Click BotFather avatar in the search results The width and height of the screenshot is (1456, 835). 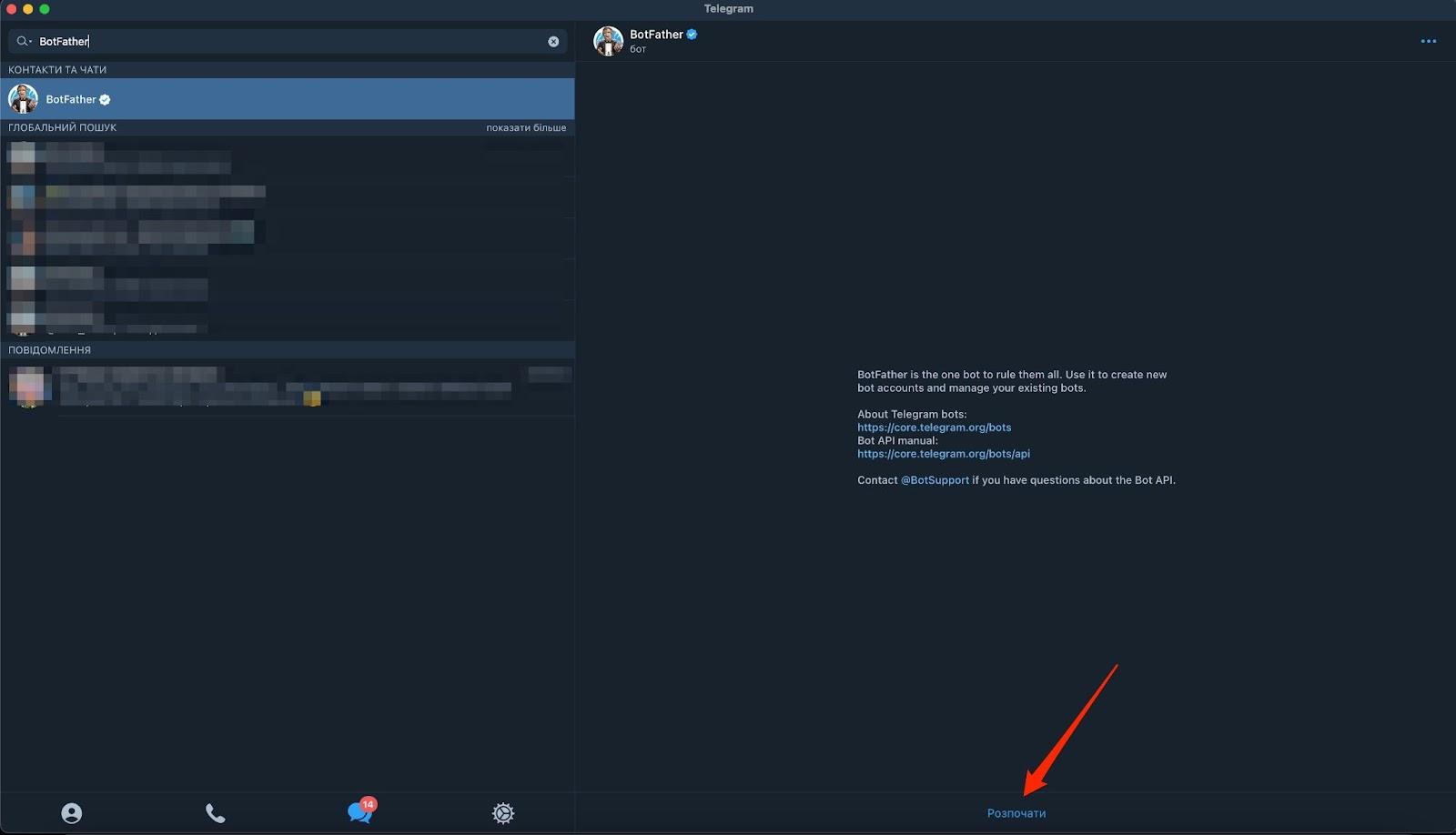click(24, 99)
